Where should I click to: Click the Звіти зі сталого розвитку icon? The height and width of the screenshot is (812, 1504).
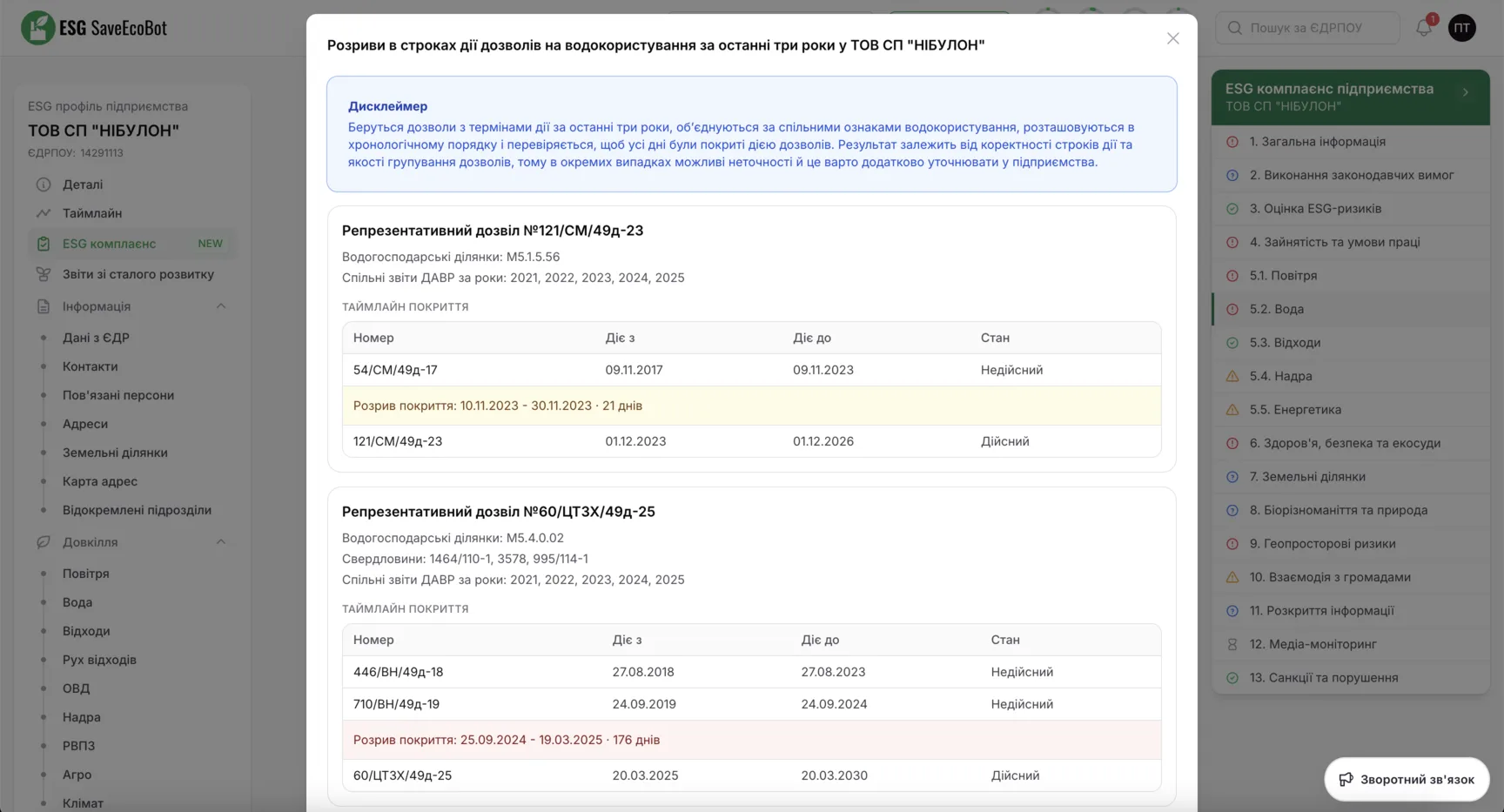43,274
